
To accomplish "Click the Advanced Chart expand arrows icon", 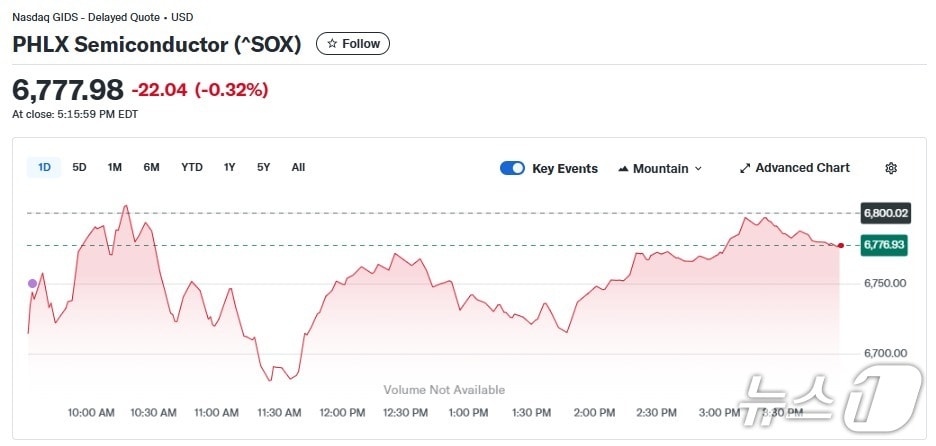I will pos(745,168).
